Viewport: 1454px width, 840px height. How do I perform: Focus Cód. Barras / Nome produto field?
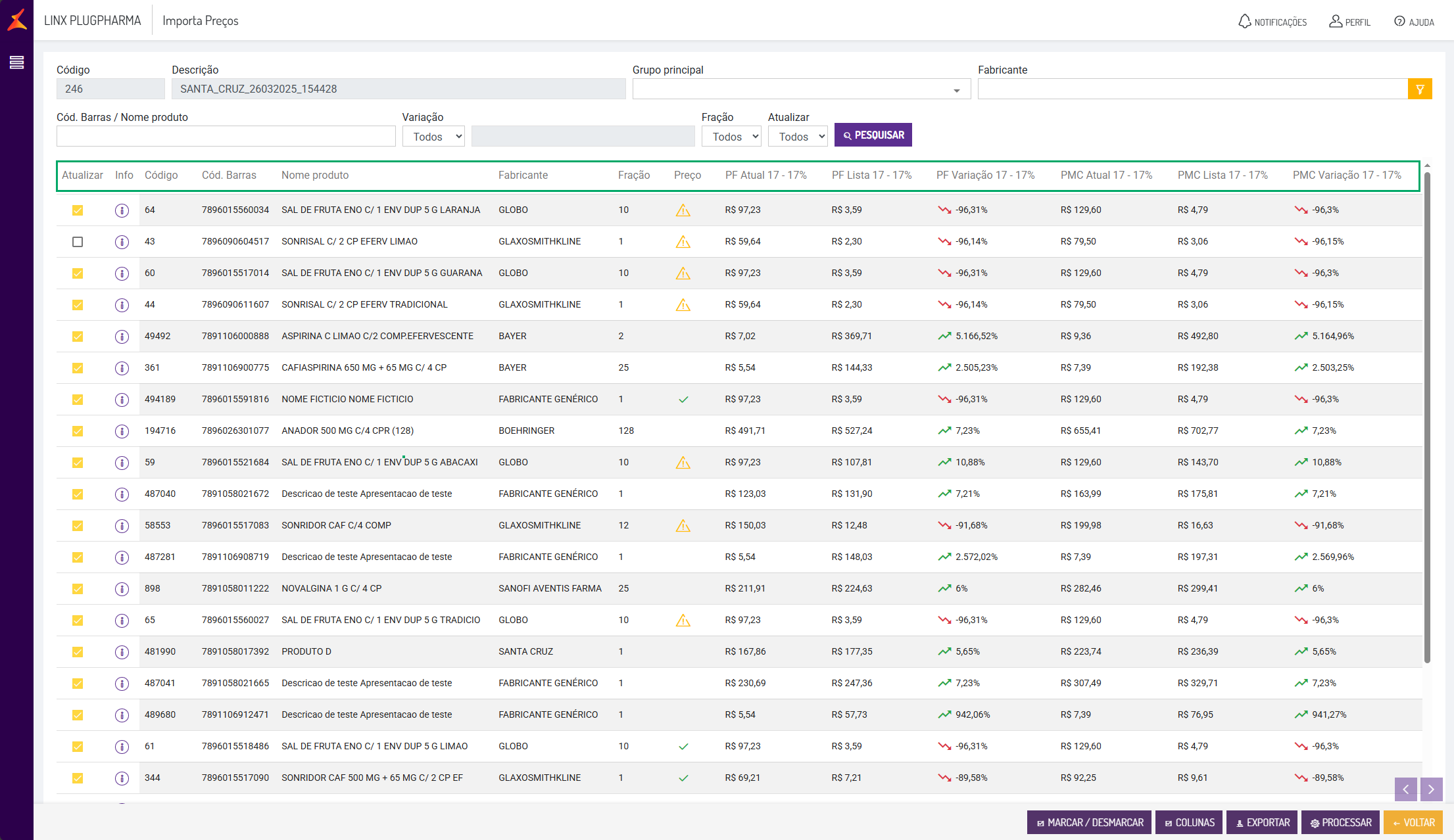point(226,136)
